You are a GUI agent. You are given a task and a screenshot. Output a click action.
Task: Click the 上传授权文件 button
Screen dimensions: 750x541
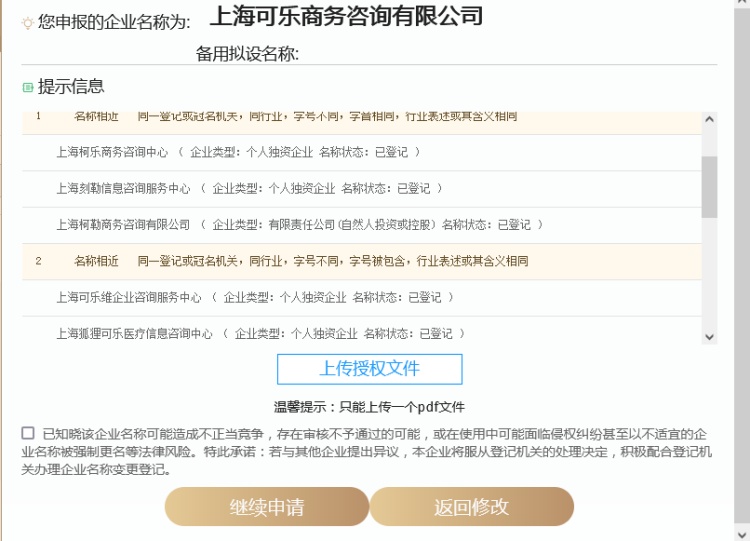(369, 369)
